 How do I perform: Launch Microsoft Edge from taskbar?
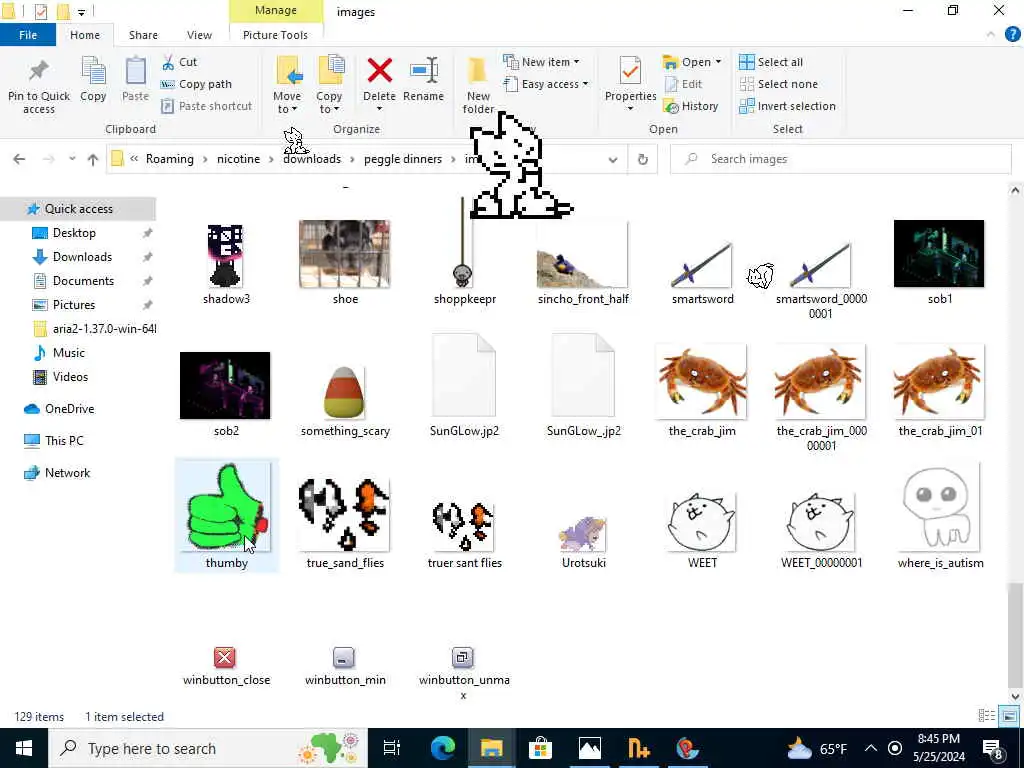(x=443, y=748)
